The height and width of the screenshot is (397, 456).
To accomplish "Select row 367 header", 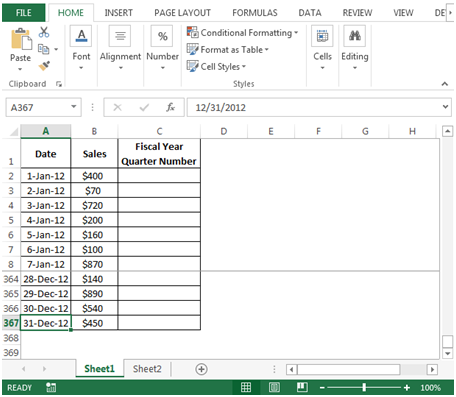I will (11, 323).
